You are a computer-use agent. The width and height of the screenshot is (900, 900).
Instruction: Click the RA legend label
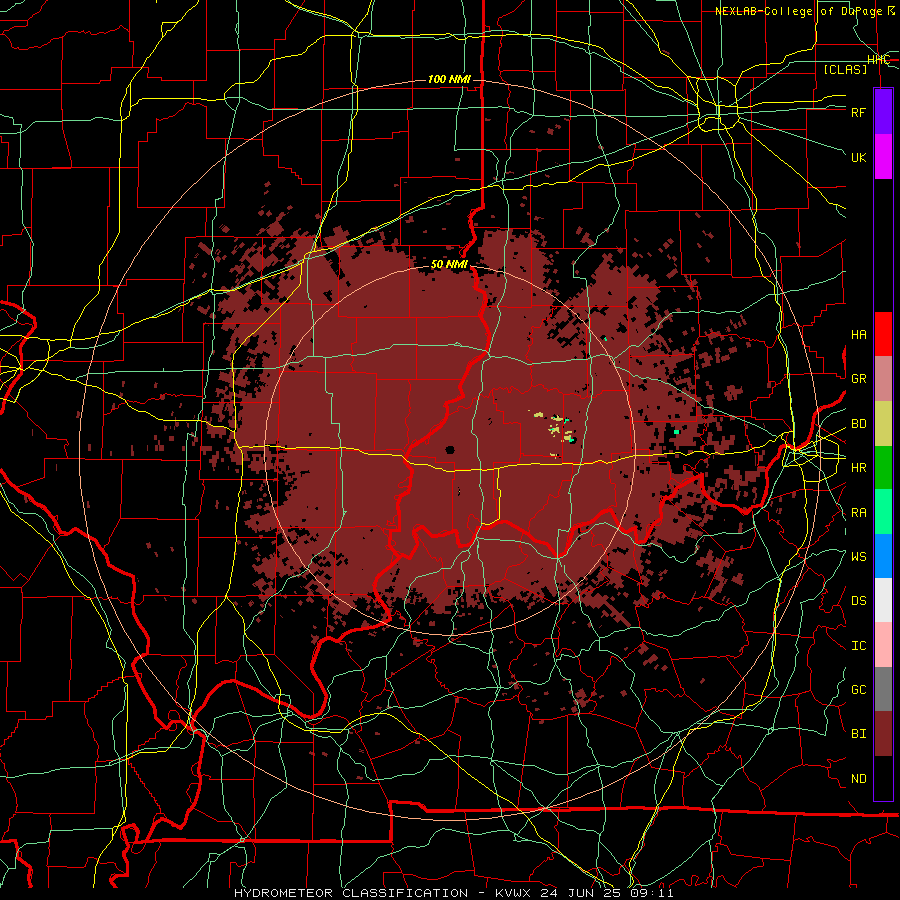(859, 513)
